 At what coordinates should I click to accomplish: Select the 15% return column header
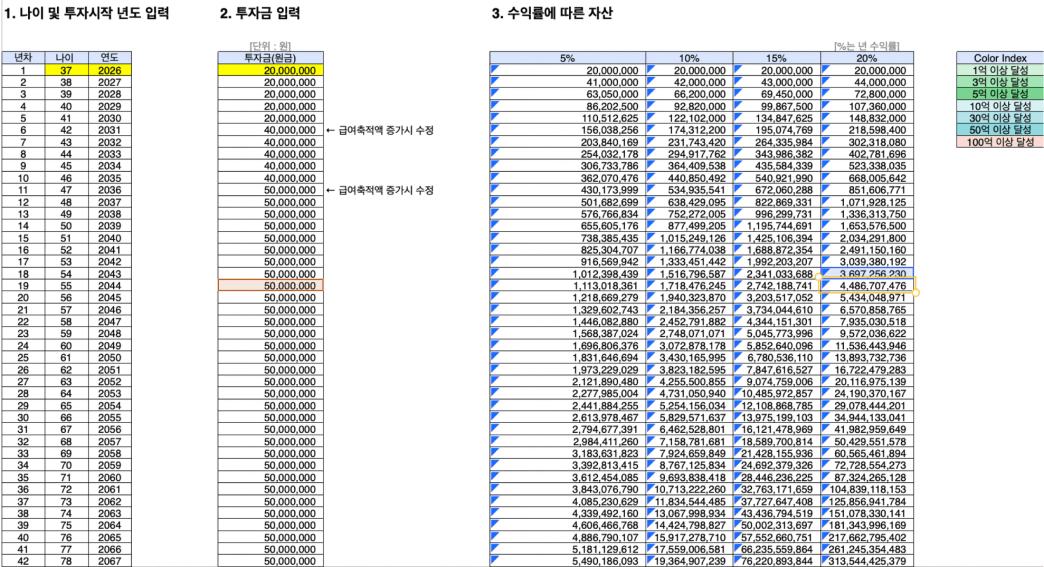pos(775,59)
